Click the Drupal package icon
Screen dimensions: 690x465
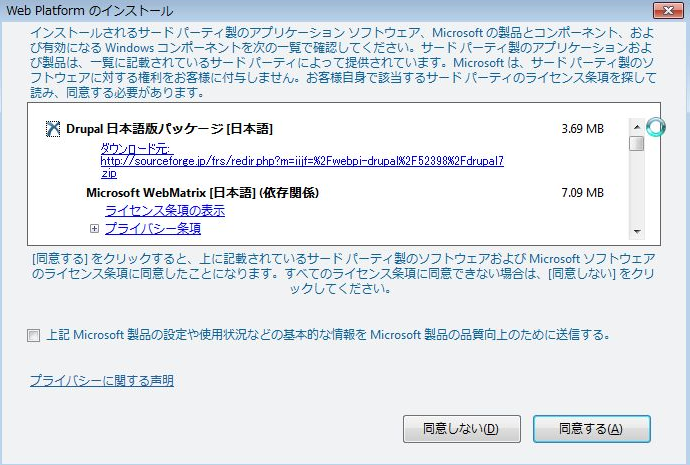click(x=52, y=129)
